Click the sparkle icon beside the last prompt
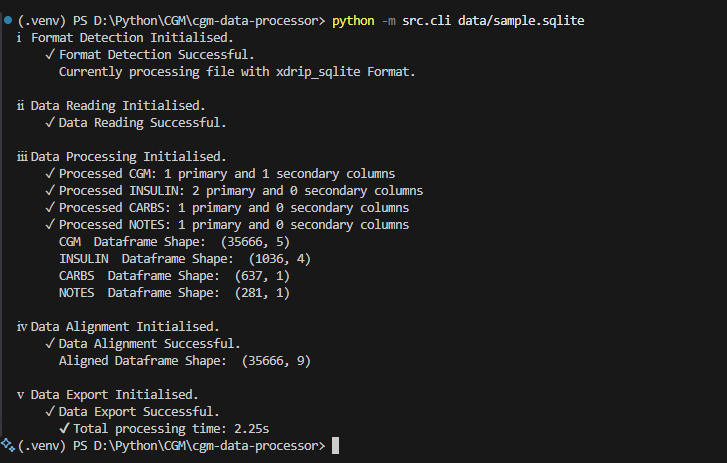This screenshot has width=727, height=463. pos(7,444)
